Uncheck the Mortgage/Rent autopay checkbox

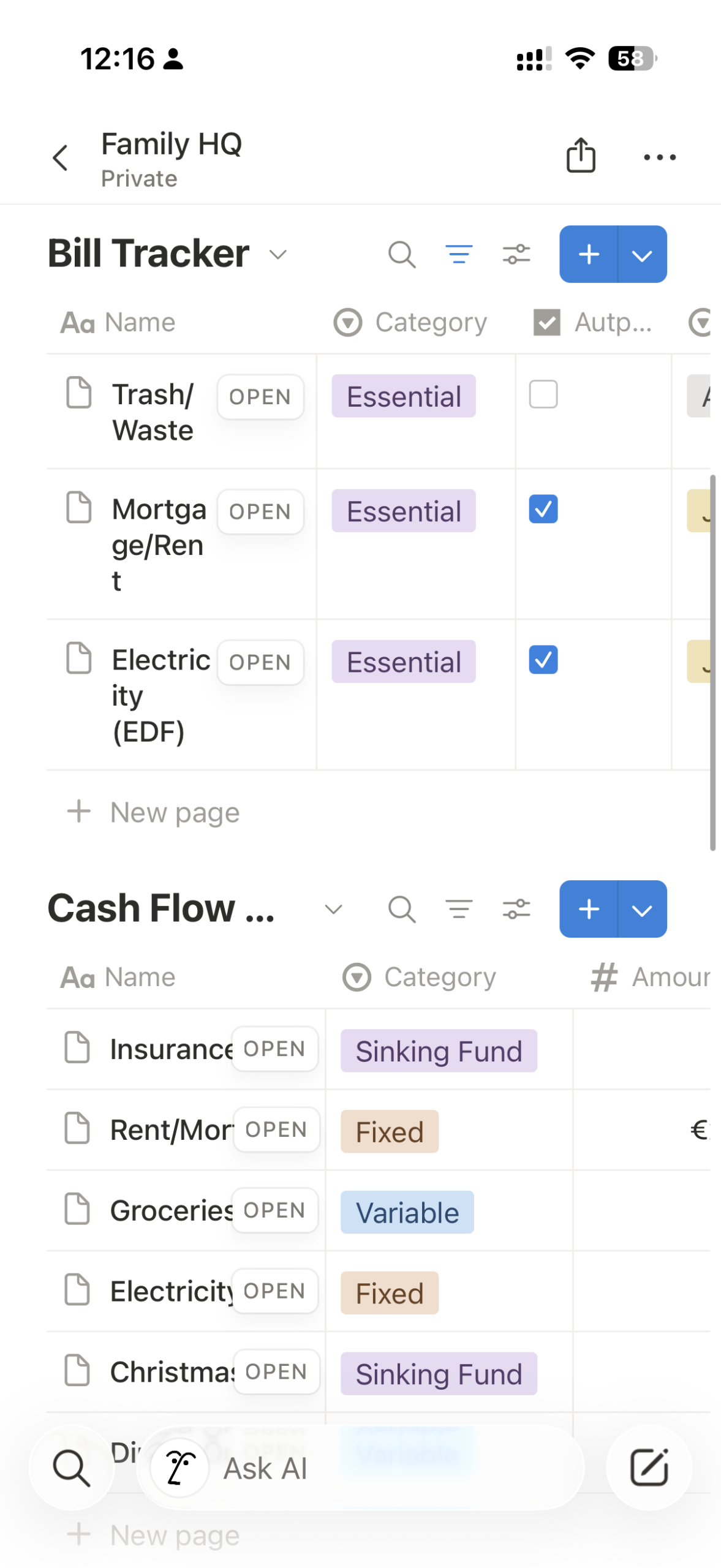coord(543,509)
